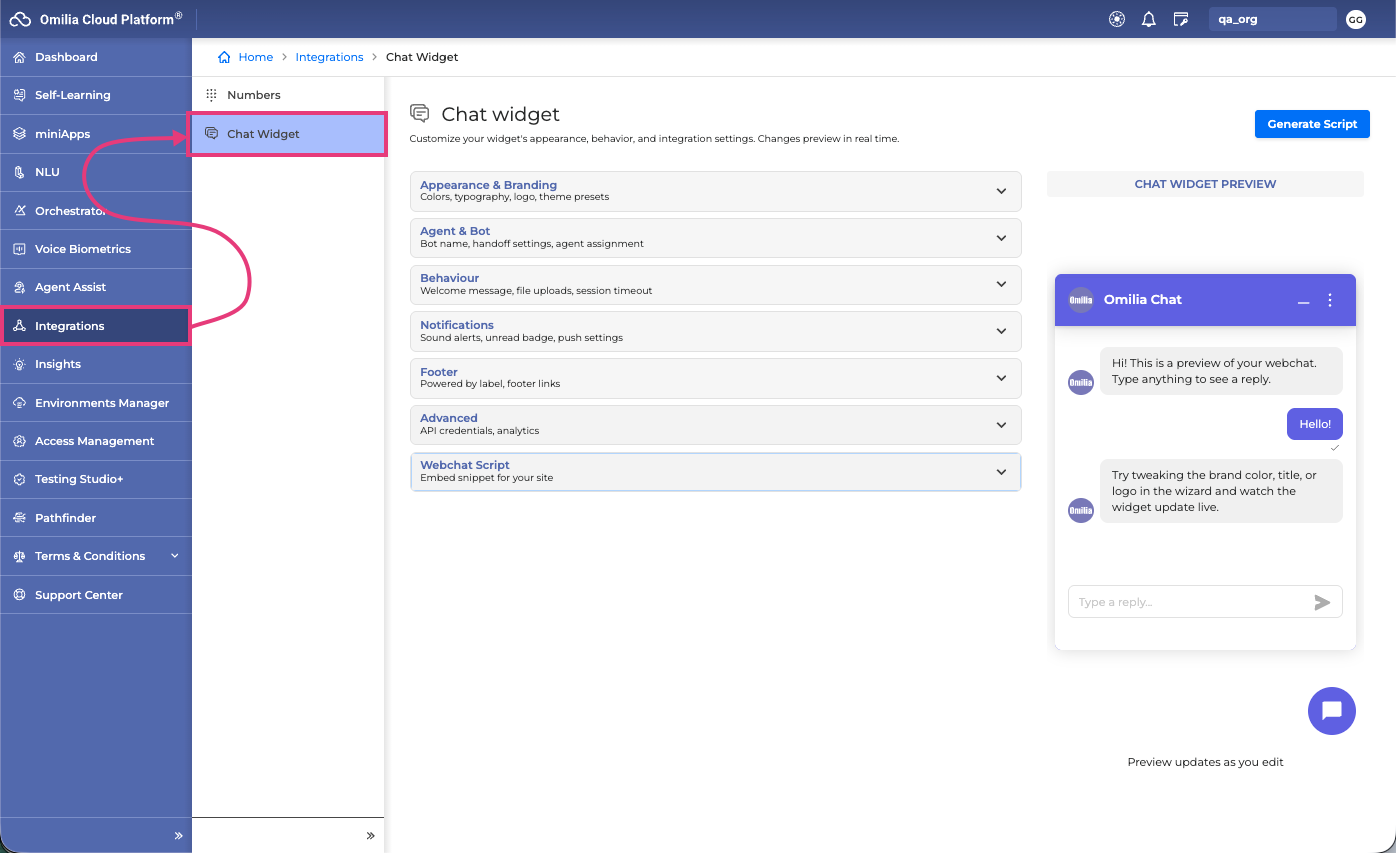Click the Support Center sidebar icon
This screenshot has width=1396, height=853.
(19, 595)
